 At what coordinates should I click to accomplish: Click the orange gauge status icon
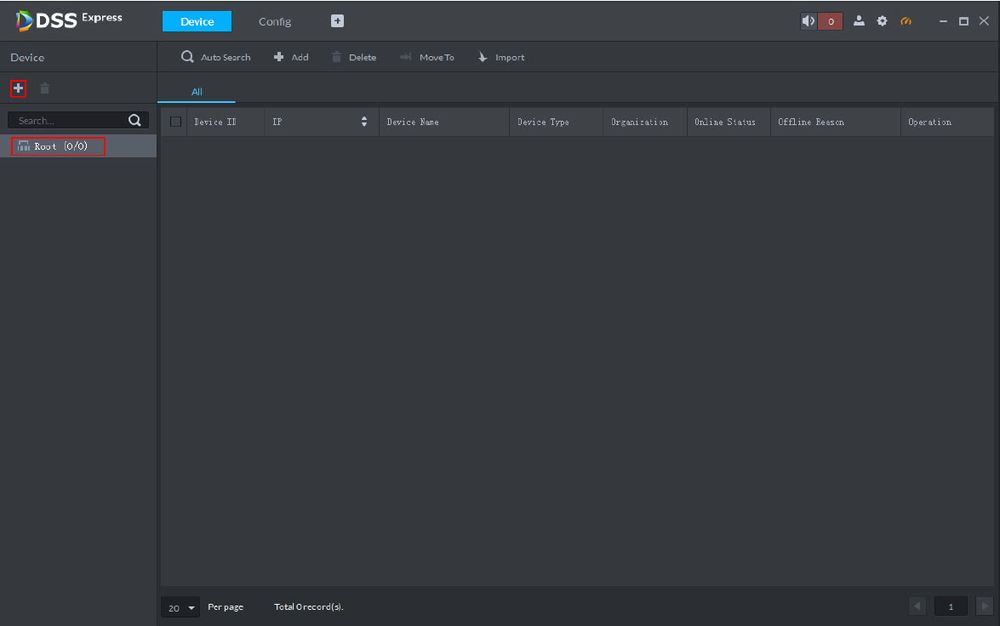tap(906, 21)
